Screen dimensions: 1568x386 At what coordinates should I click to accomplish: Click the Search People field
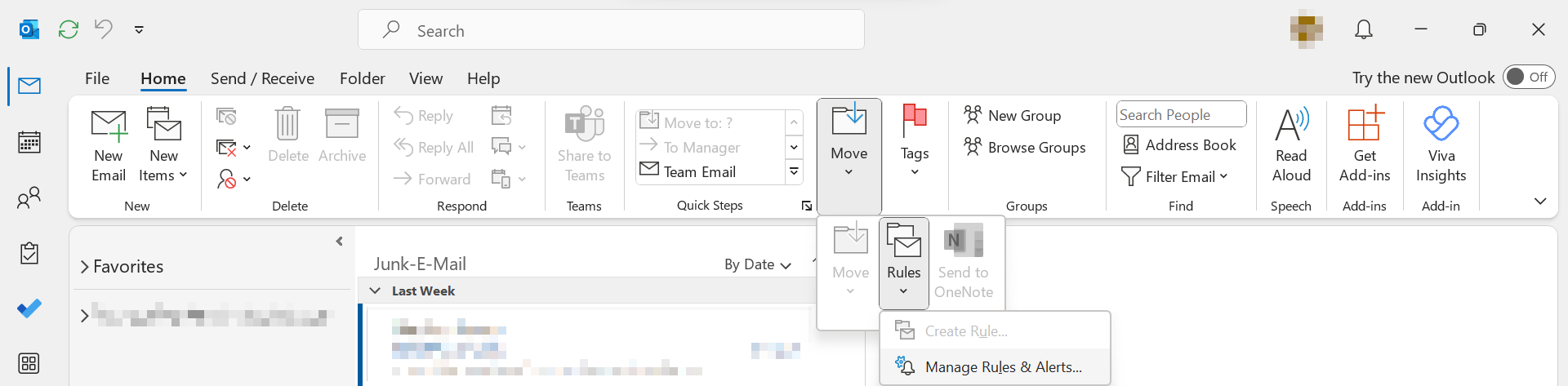pos(1181,114)
